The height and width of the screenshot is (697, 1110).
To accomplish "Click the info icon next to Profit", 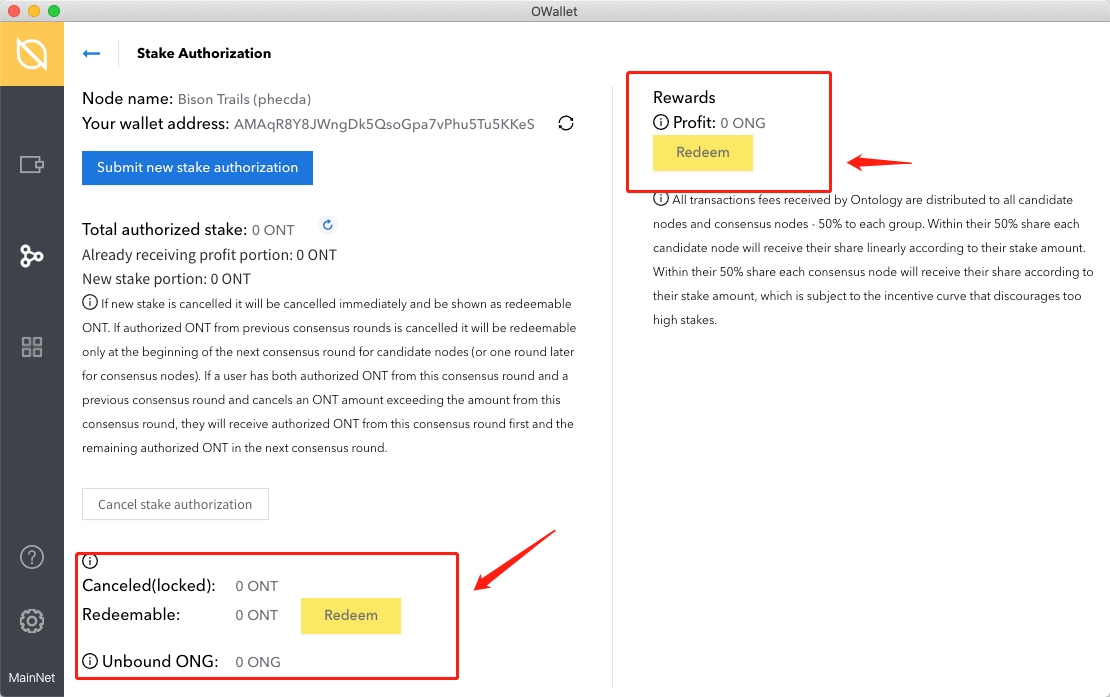I will coord(661,123).
